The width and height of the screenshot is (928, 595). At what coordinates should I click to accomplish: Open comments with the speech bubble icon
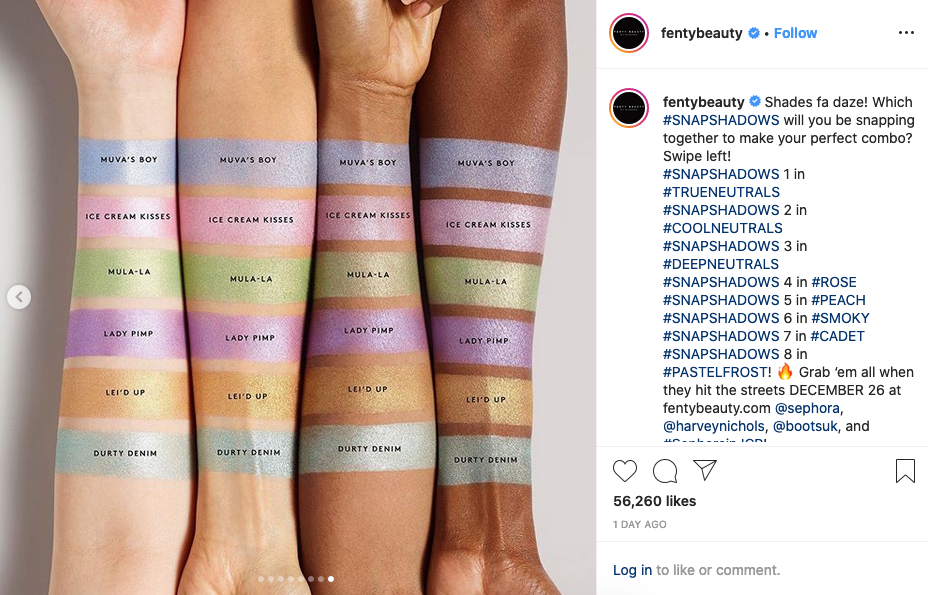(665, 471)
